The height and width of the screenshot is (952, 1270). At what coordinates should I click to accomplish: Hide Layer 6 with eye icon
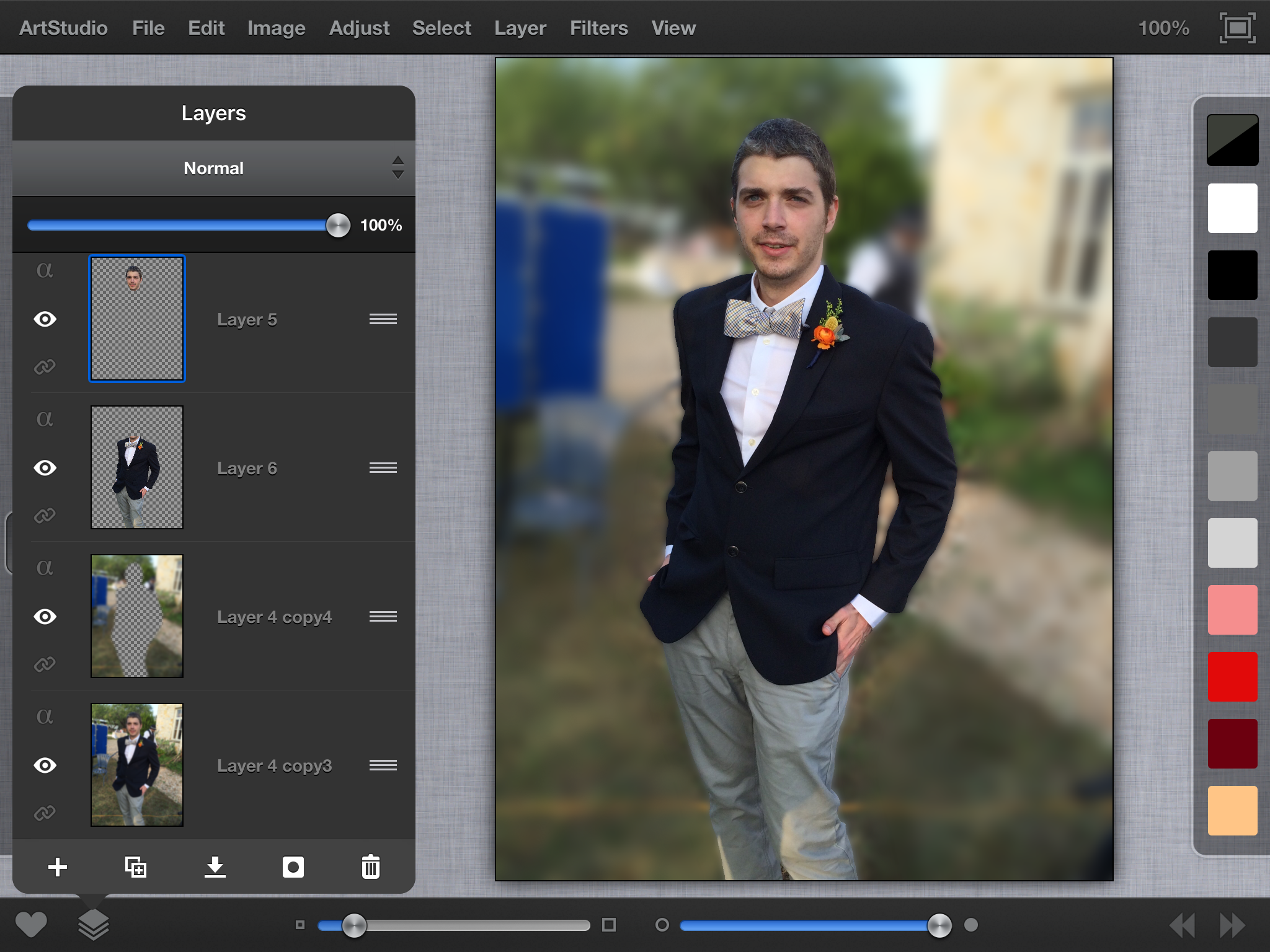[x=45, y=468]
